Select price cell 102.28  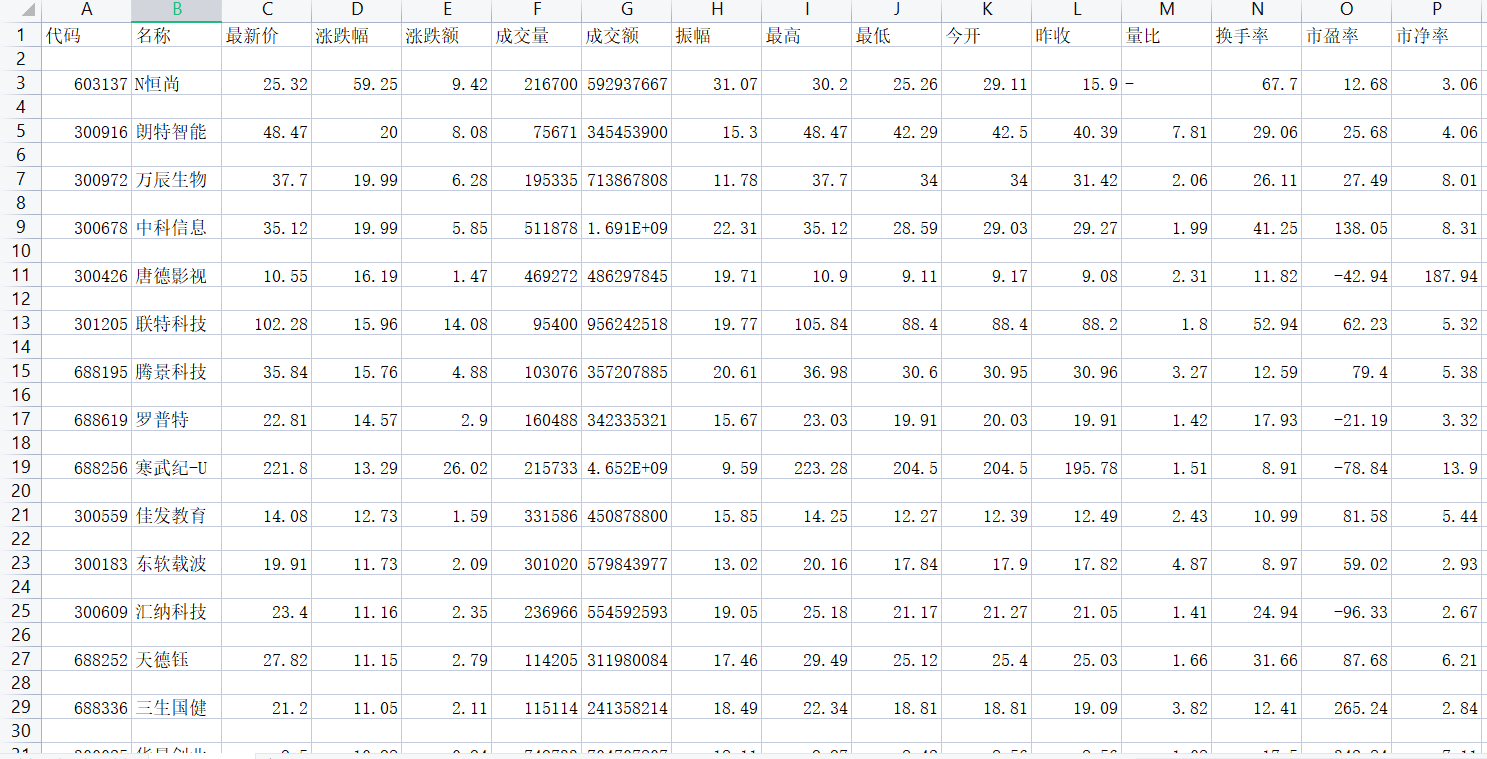click(267, 323)
